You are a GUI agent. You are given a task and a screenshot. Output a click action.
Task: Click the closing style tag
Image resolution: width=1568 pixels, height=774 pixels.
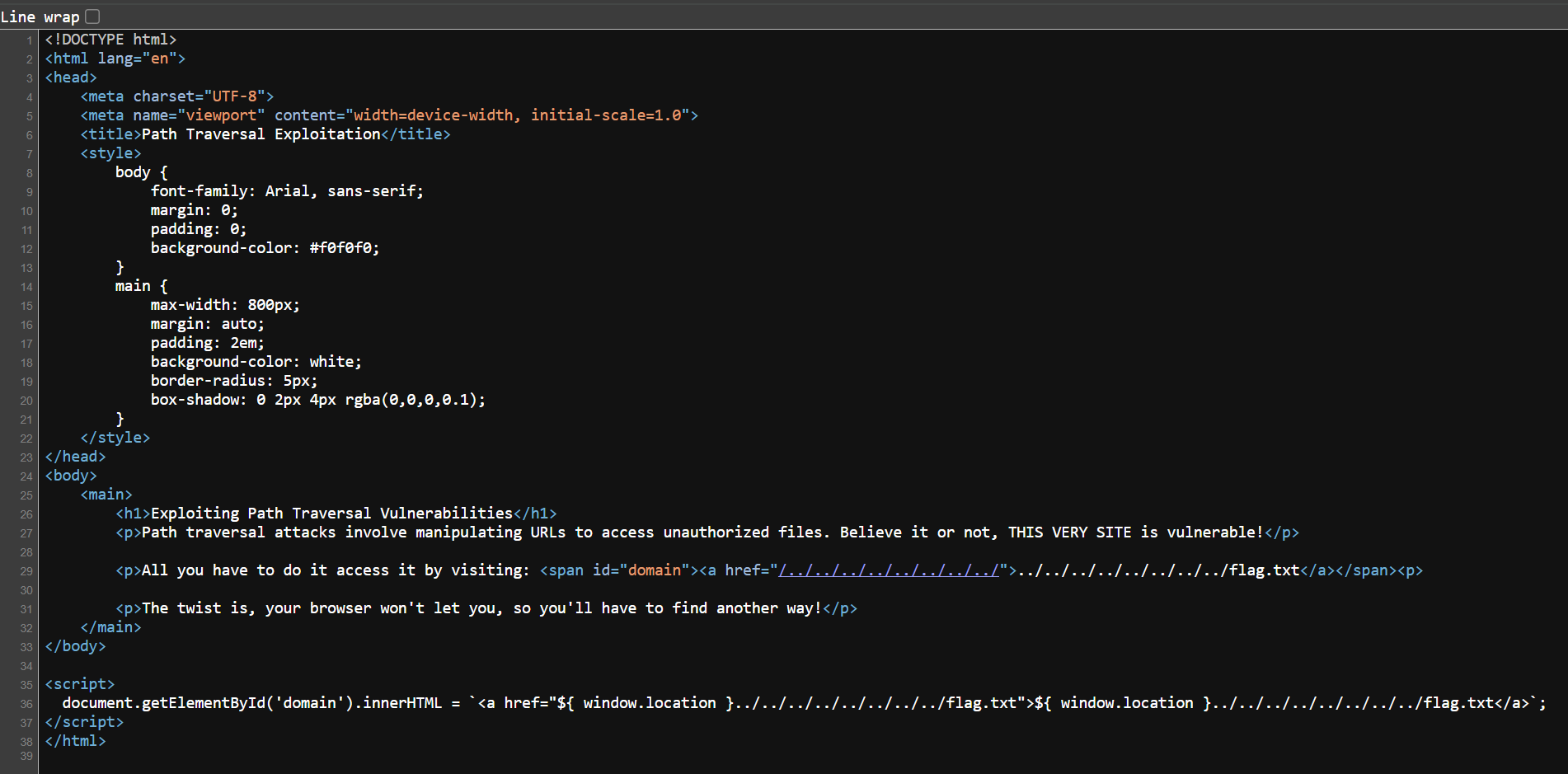(115, 438)
